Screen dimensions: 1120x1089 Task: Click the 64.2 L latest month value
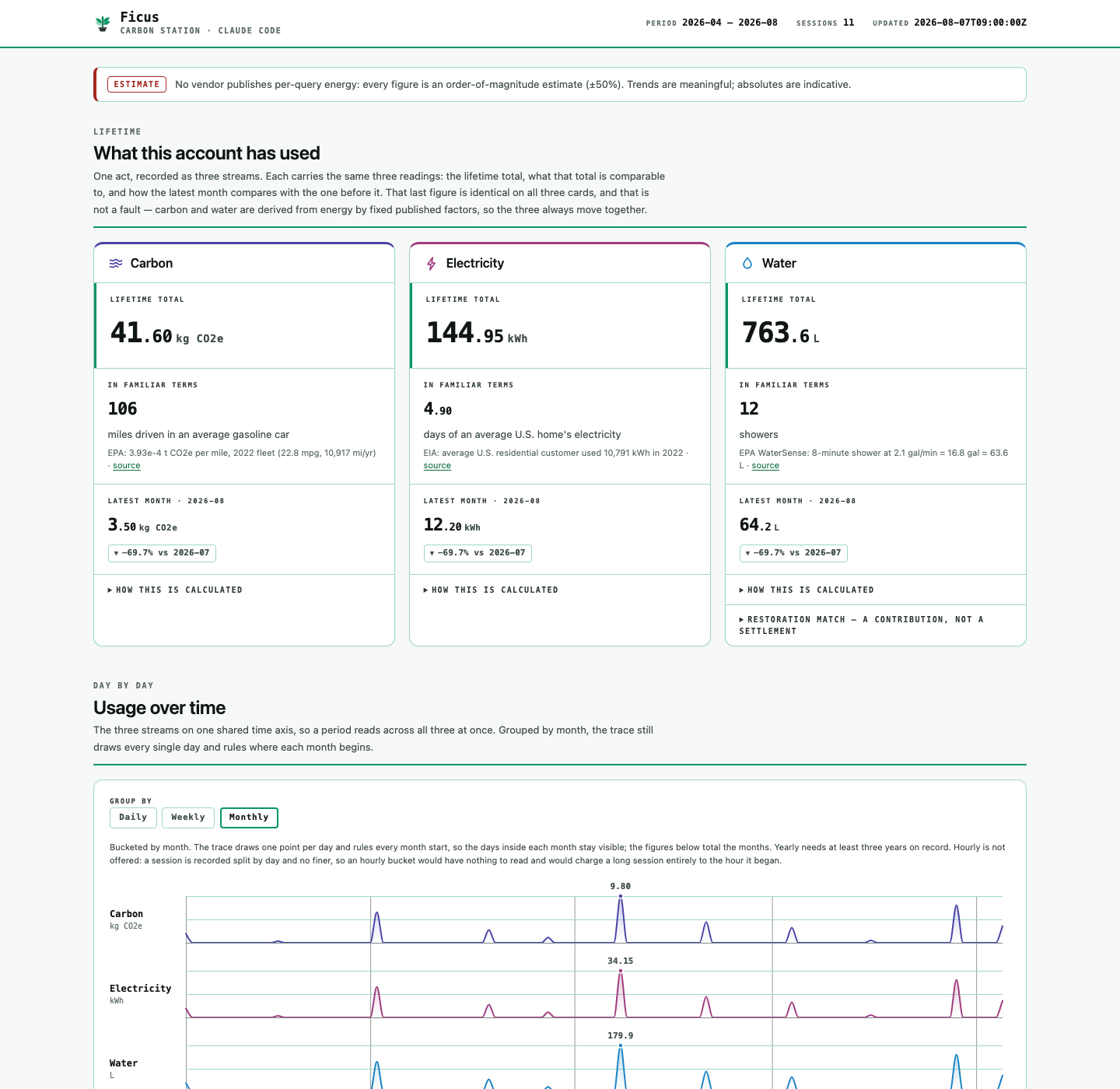click(759, 525)
